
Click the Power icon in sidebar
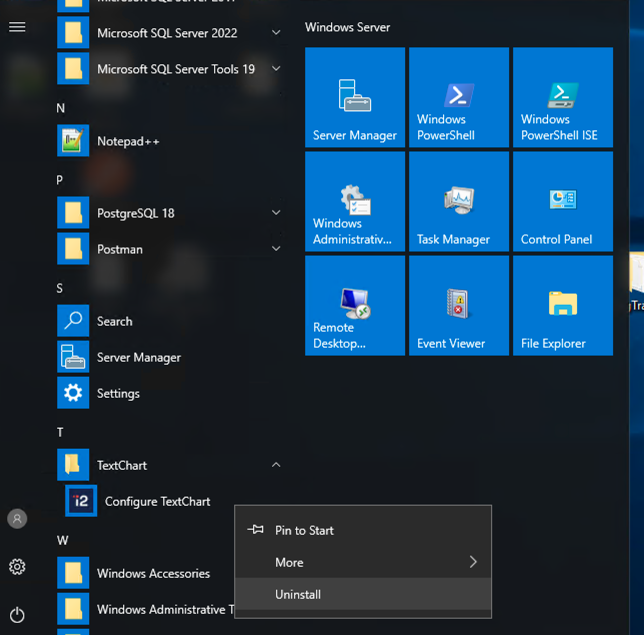(17, 615)
